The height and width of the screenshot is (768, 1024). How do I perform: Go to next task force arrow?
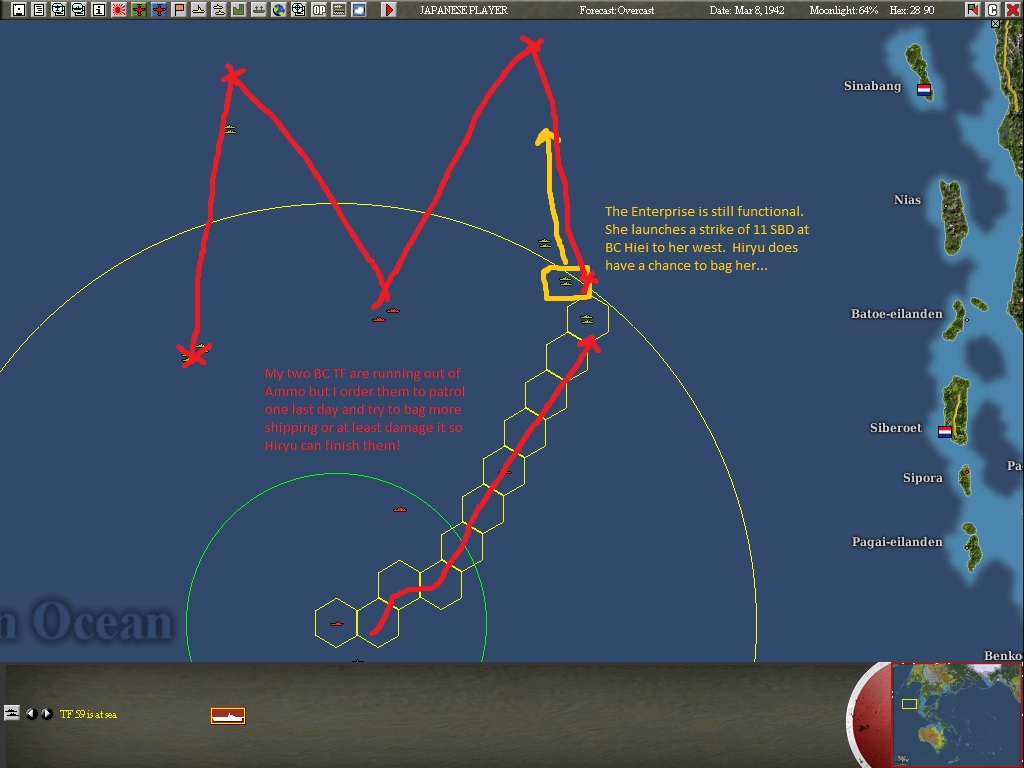(47, 714)
